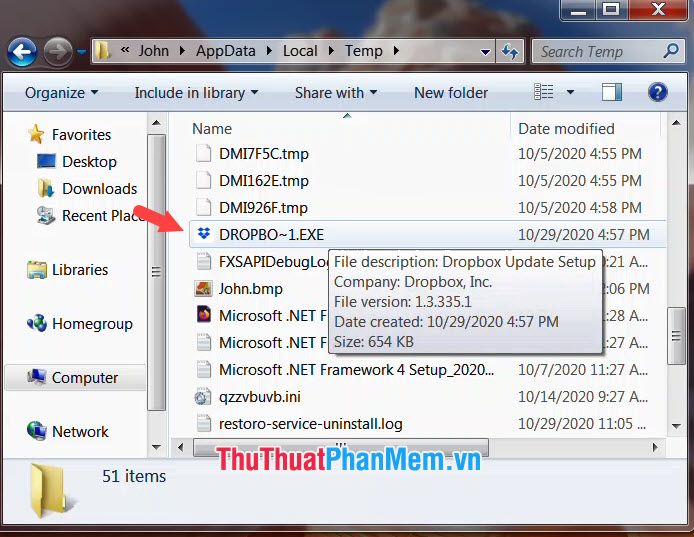The image size is (694, 537).
Task: Open Recent Places in Favorites
Action: point(104,216)
